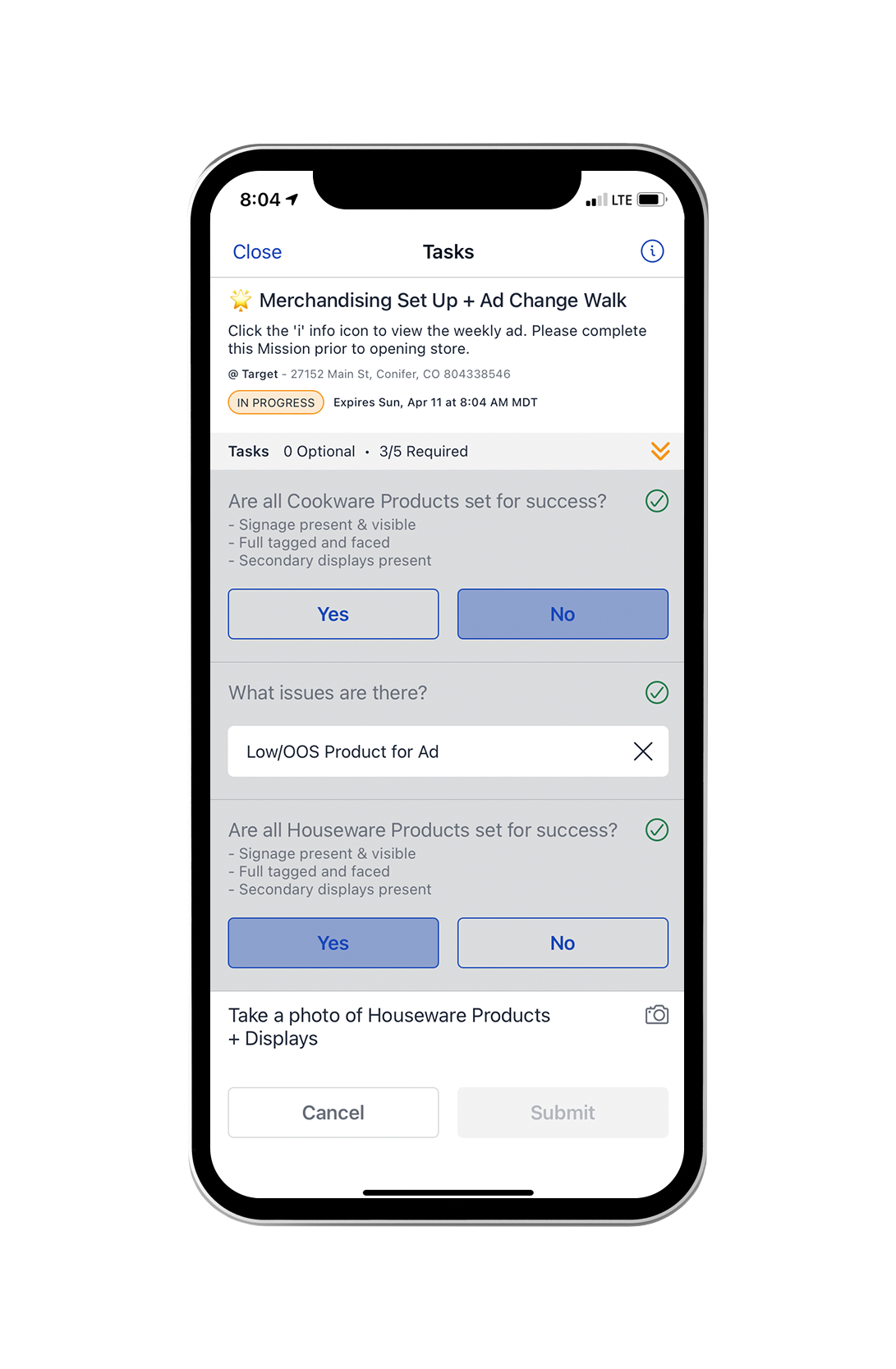
Task: Select No for Cookware Products question
Action: click(563, 614)
